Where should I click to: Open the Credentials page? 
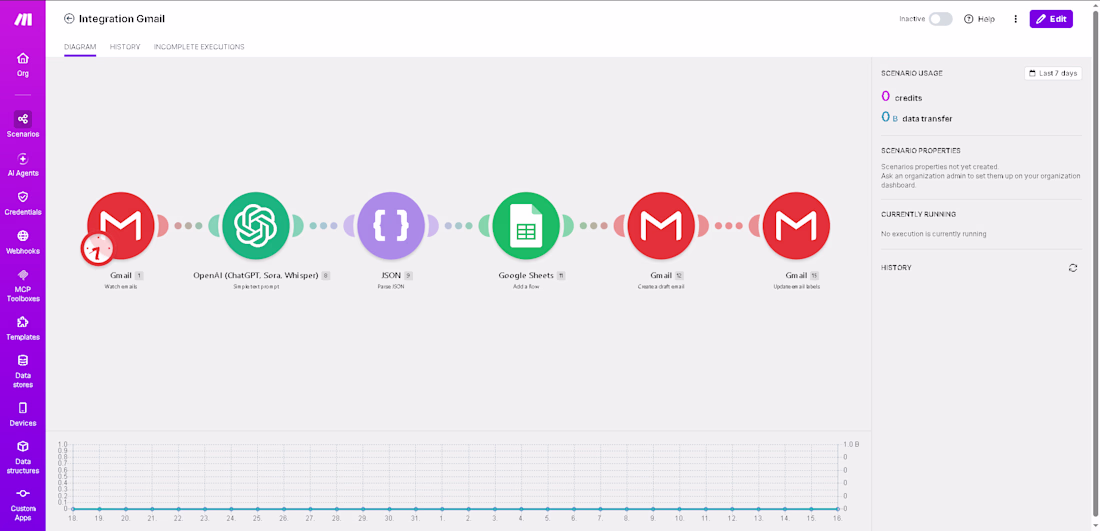(22, 203)
